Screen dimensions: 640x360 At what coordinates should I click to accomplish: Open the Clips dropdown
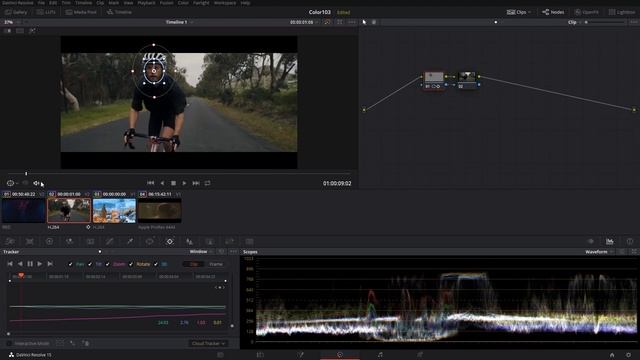pos(519,12)
